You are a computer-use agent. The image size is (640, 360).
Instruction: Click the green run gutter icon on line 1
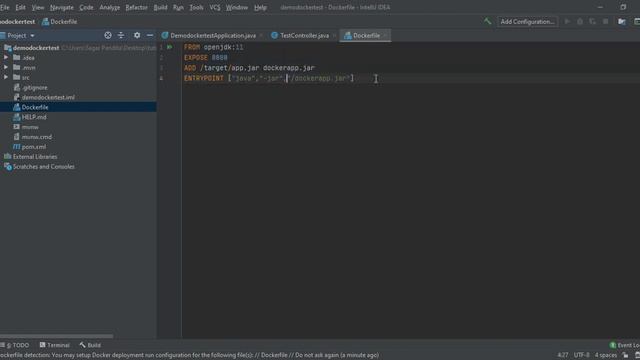pyautogui.click(x=169, y=47)
